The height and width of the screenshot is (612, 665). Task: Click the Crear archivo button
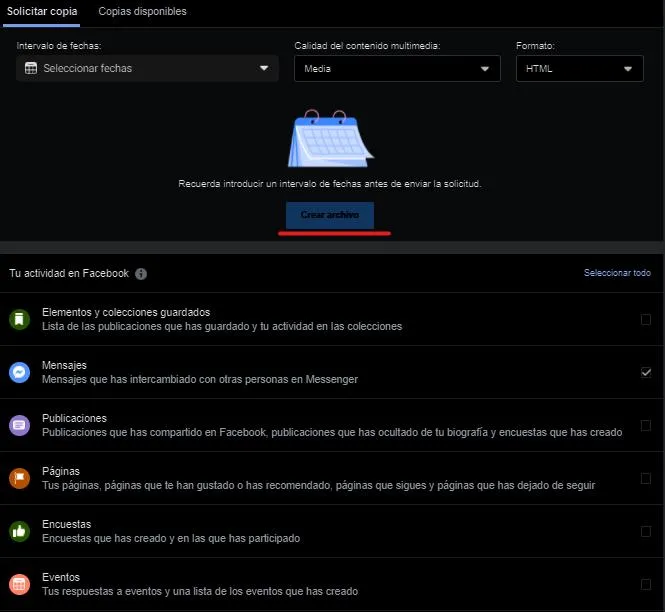330,215
